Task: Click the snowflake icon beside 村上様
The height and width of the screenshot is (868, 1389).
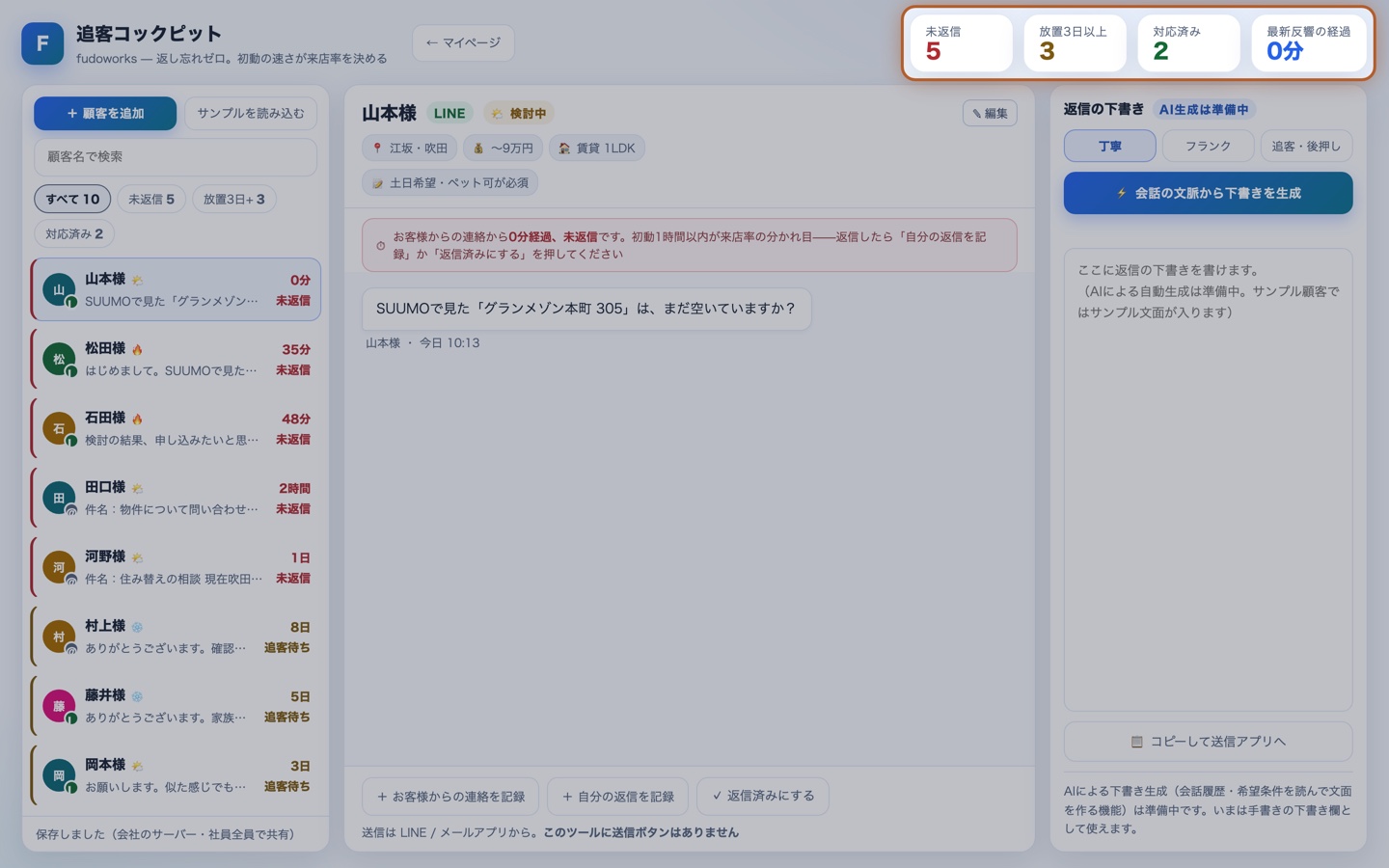Action: [x=137, y=627]
